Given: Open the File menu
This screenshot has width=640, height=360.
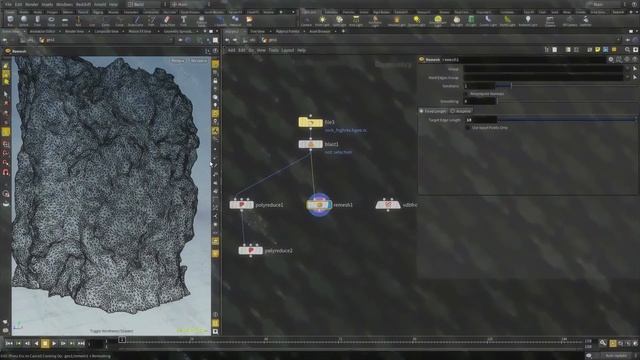Looking at the screenshot, I should click(8, 4).
